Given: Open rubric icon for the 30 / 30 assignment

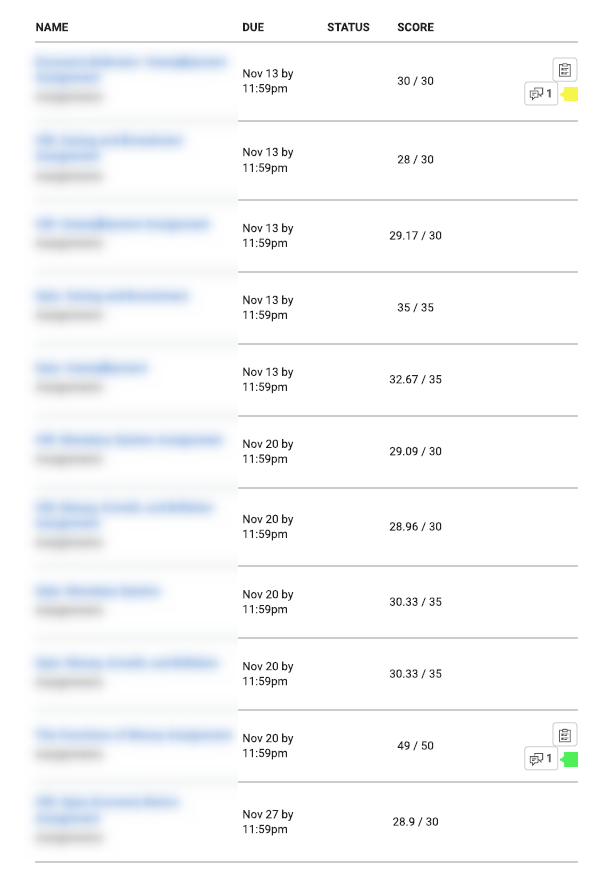Looking at the screenshot, I should pyautogui.click(x=565, y=70).
